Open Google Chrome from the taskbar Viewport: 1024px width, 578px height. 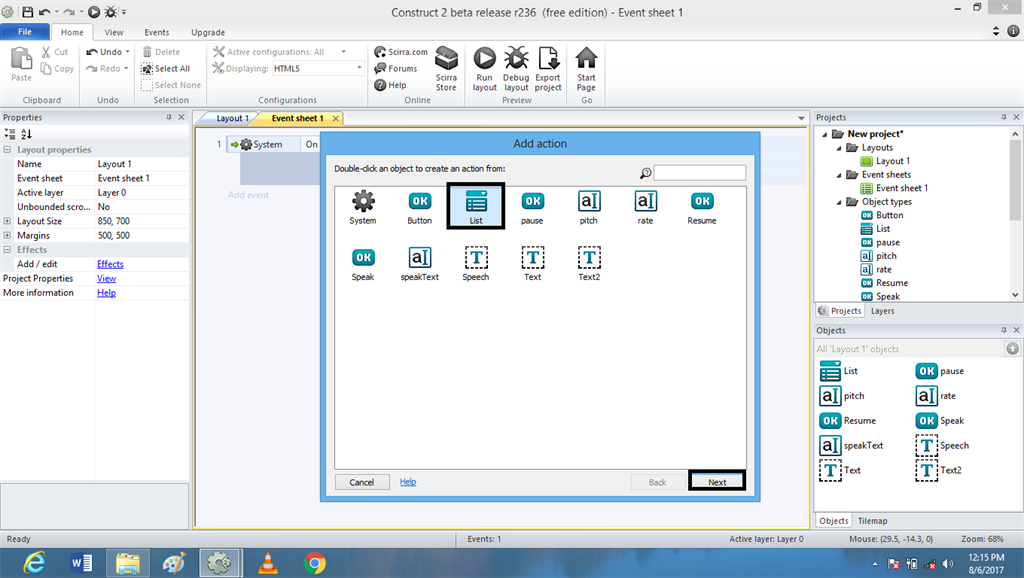click(x=315, y=563)
